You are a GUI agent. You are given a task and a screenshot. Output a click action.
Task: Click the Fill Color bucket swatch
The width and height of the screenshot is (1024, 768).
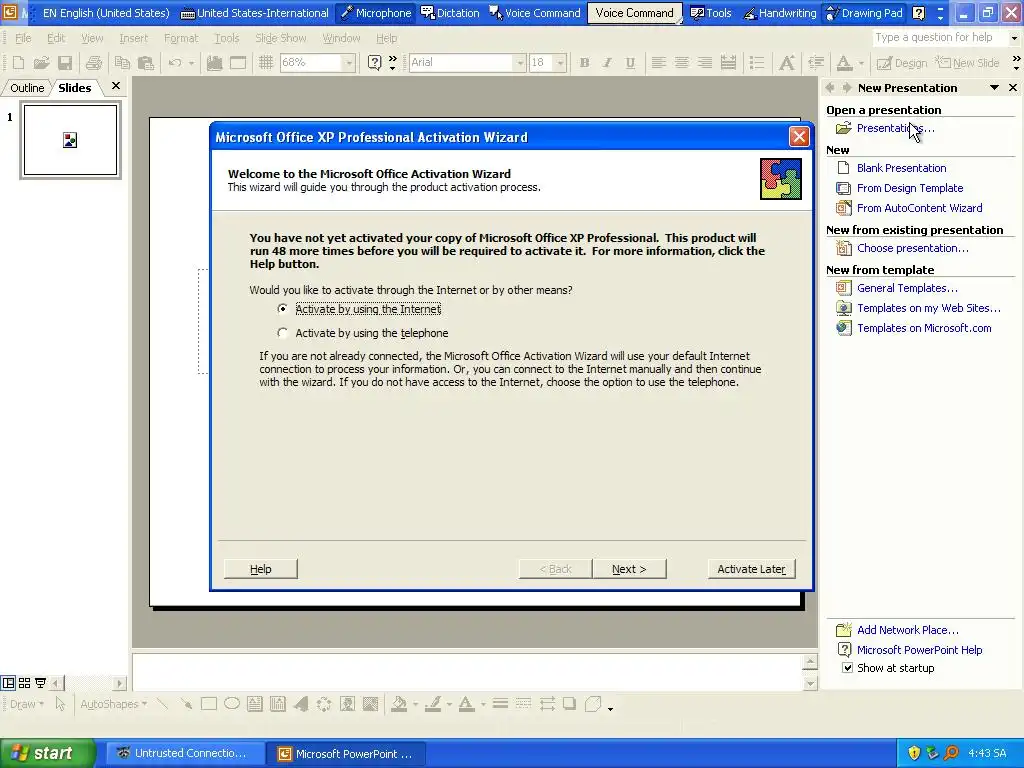[x=399, y=704]
